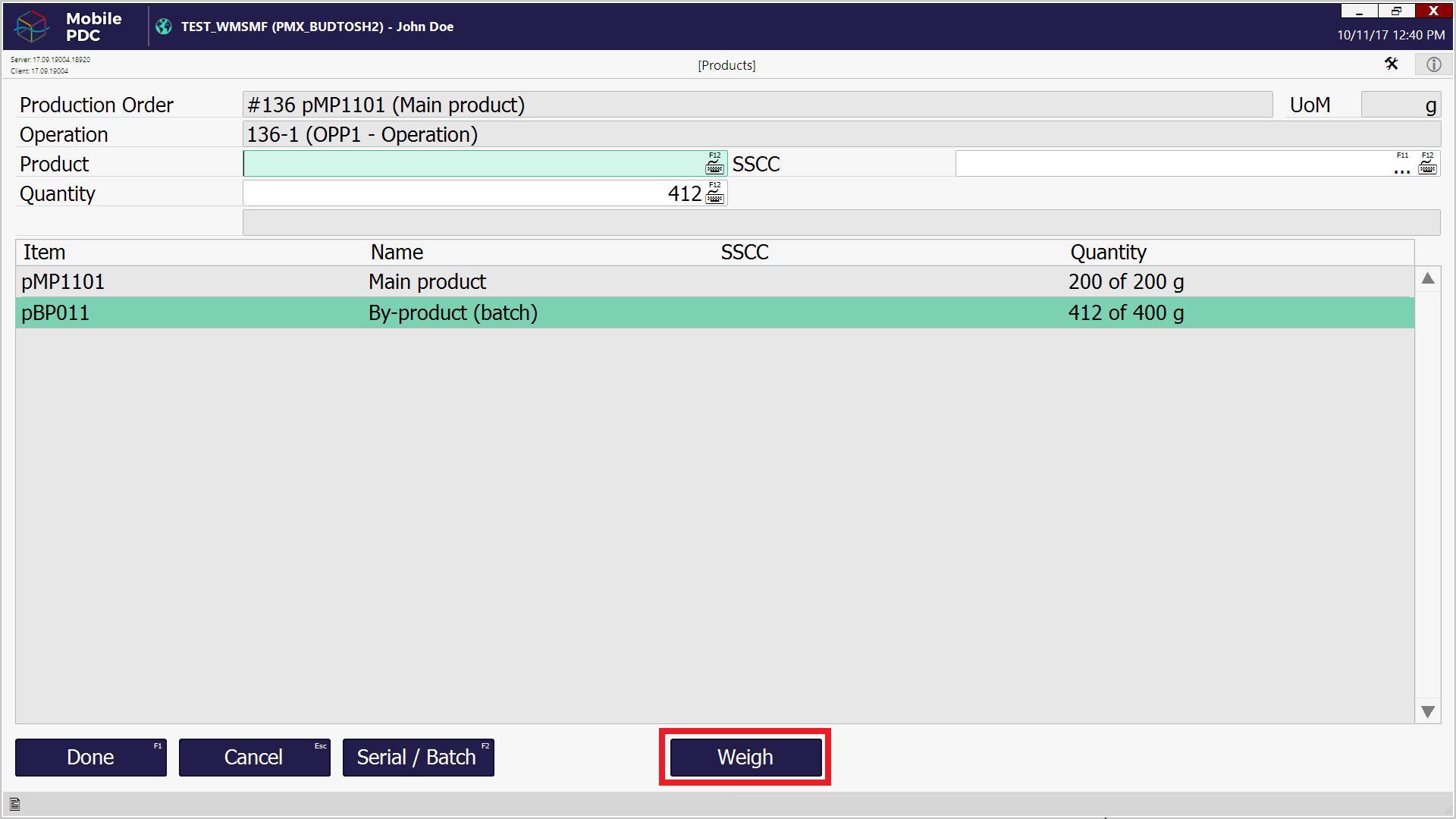Open the tools settings icon

[x=1391, y=64]
